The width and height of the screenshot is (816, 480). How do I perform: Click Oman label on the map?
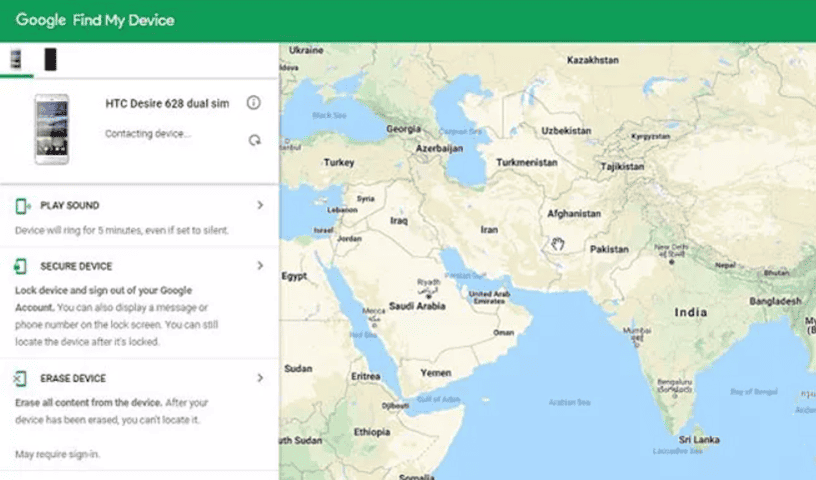pos(503,333)
